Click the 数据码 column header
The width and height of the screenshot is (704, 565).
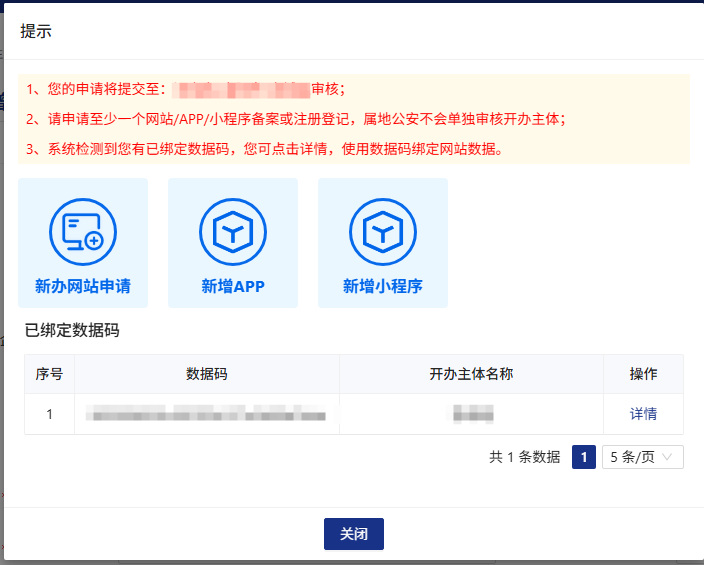tap(207, 374)
